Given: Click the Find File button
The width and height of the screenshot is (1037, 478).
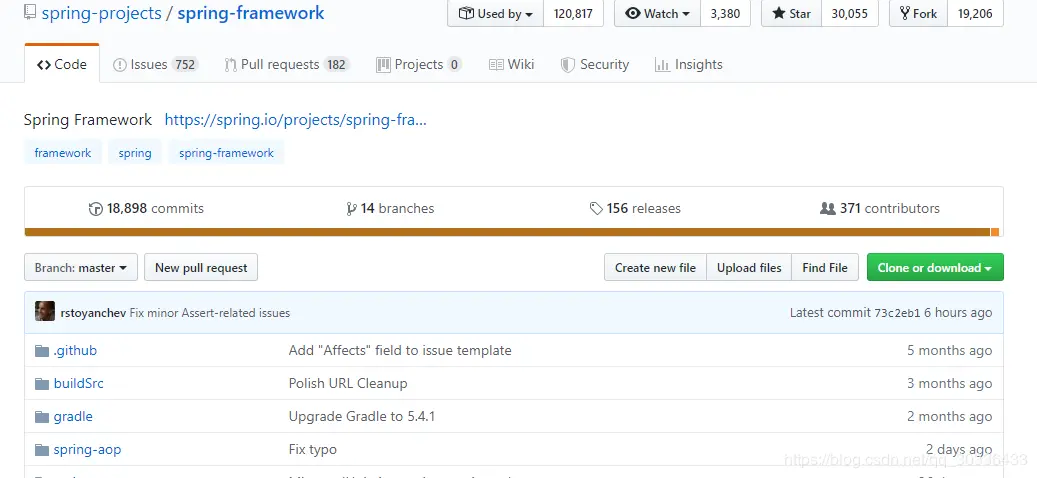Looking at the screenshot, I should coord(825,267).
